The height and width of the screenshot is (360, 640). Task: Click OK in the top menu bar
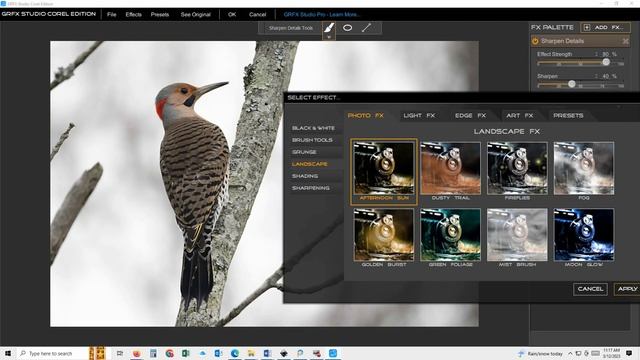(x=232, y=14)
